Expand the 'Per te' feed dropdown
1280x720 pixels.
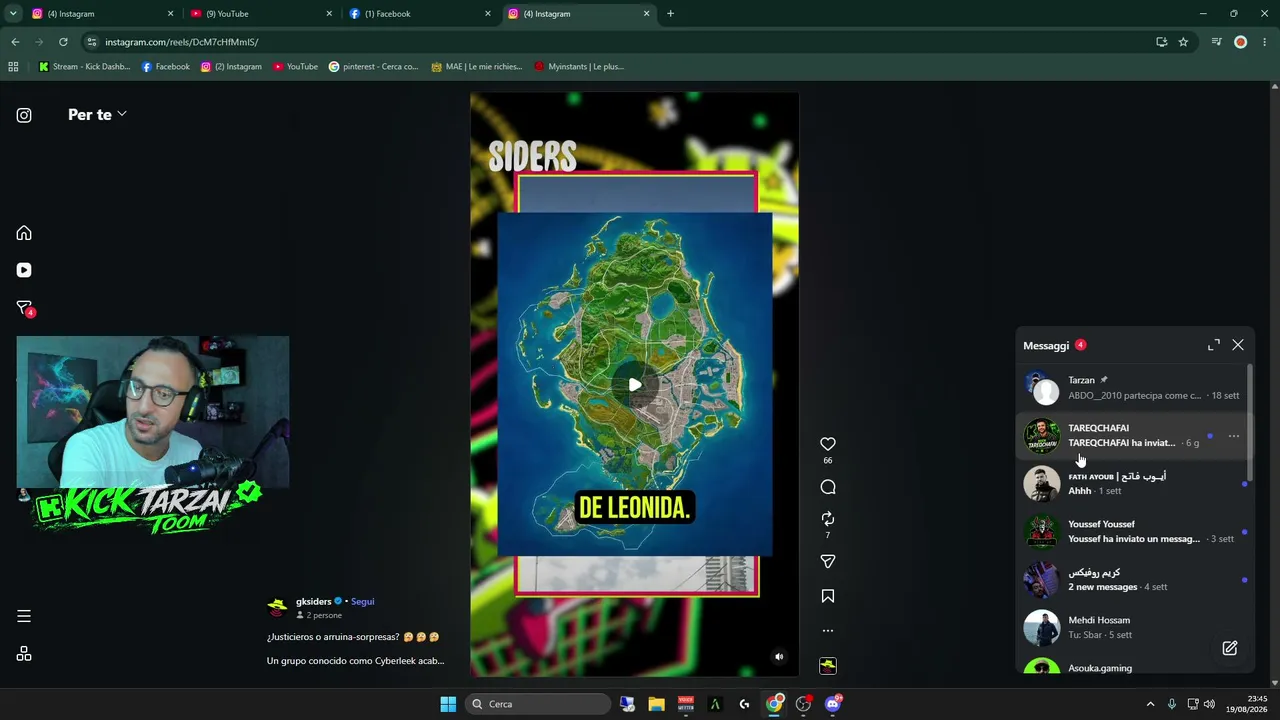(97, 115)
